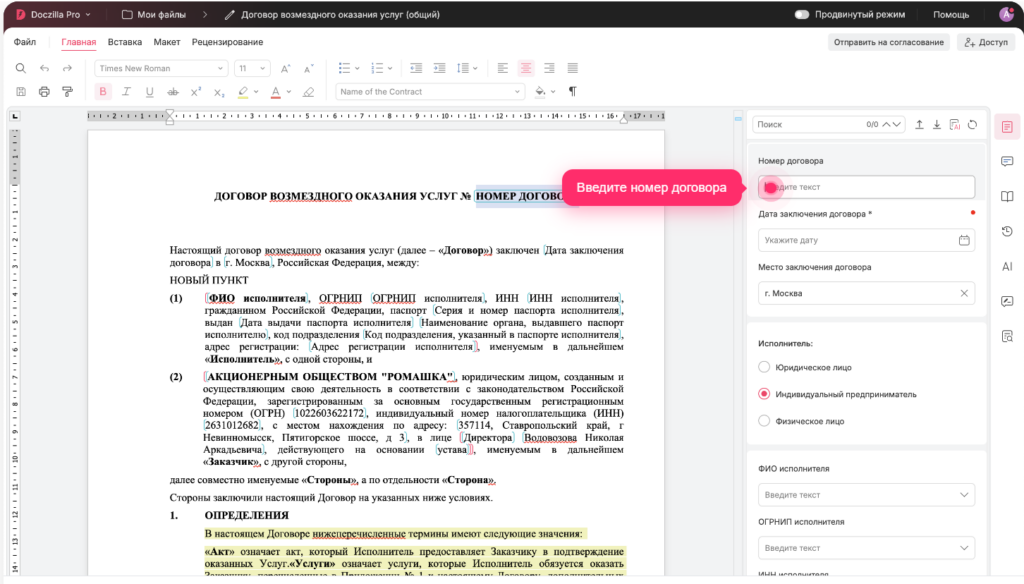Reset form fields with refresh icon

[x=972, y=124]
